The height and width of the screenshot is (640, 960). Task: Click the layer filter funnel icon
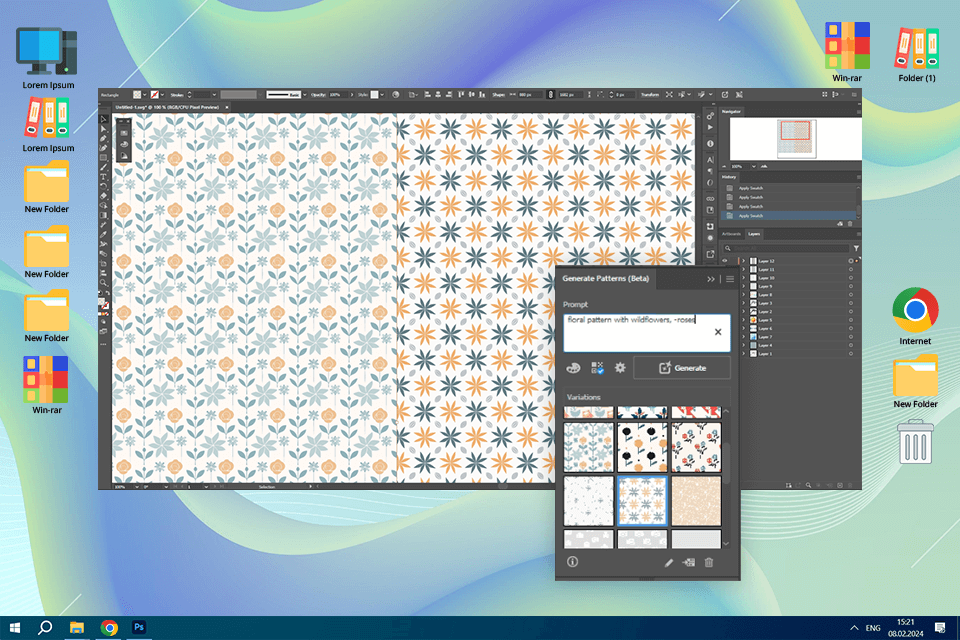856,248
